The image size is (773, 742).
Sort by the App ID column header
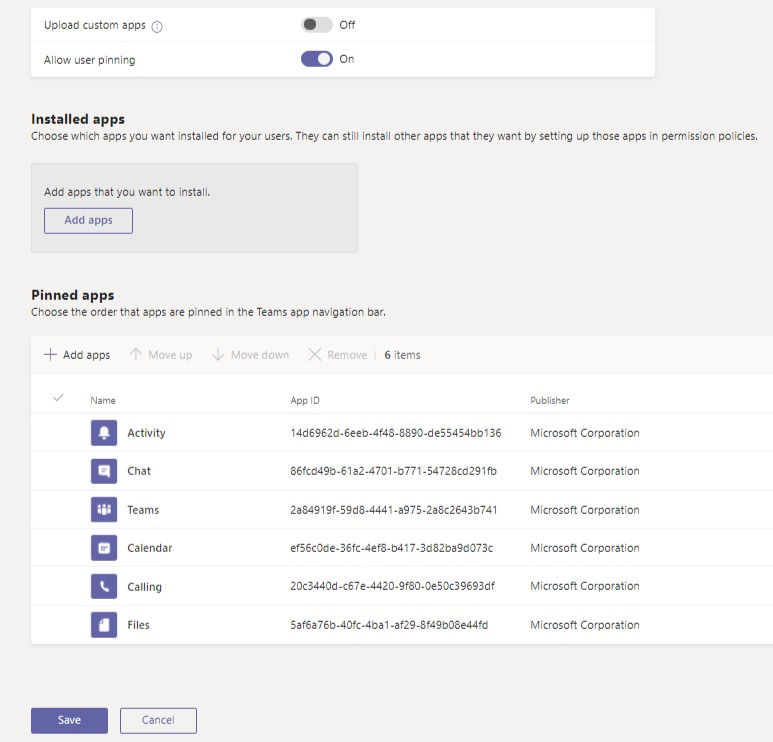click(305, 400)
